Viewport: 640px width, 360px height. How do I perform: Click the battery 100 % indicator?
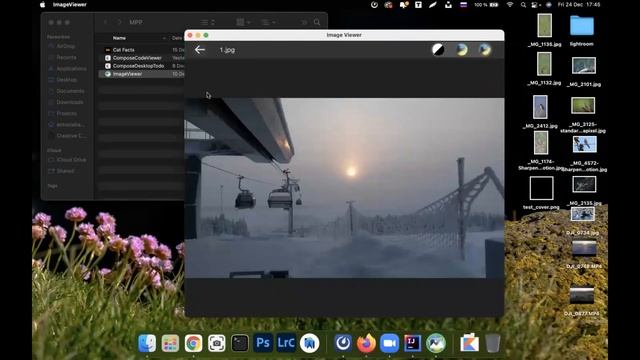(x=486, y=5)
